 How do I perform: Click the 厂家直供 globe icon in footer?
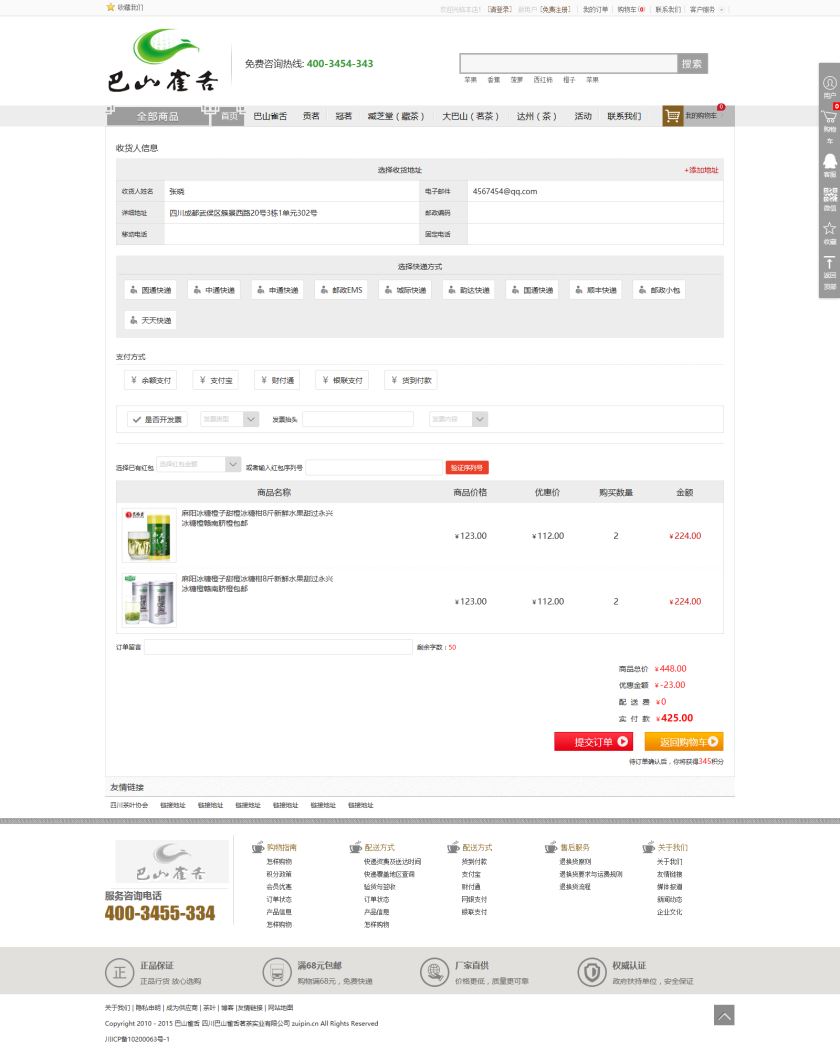[x=434, y=972]
